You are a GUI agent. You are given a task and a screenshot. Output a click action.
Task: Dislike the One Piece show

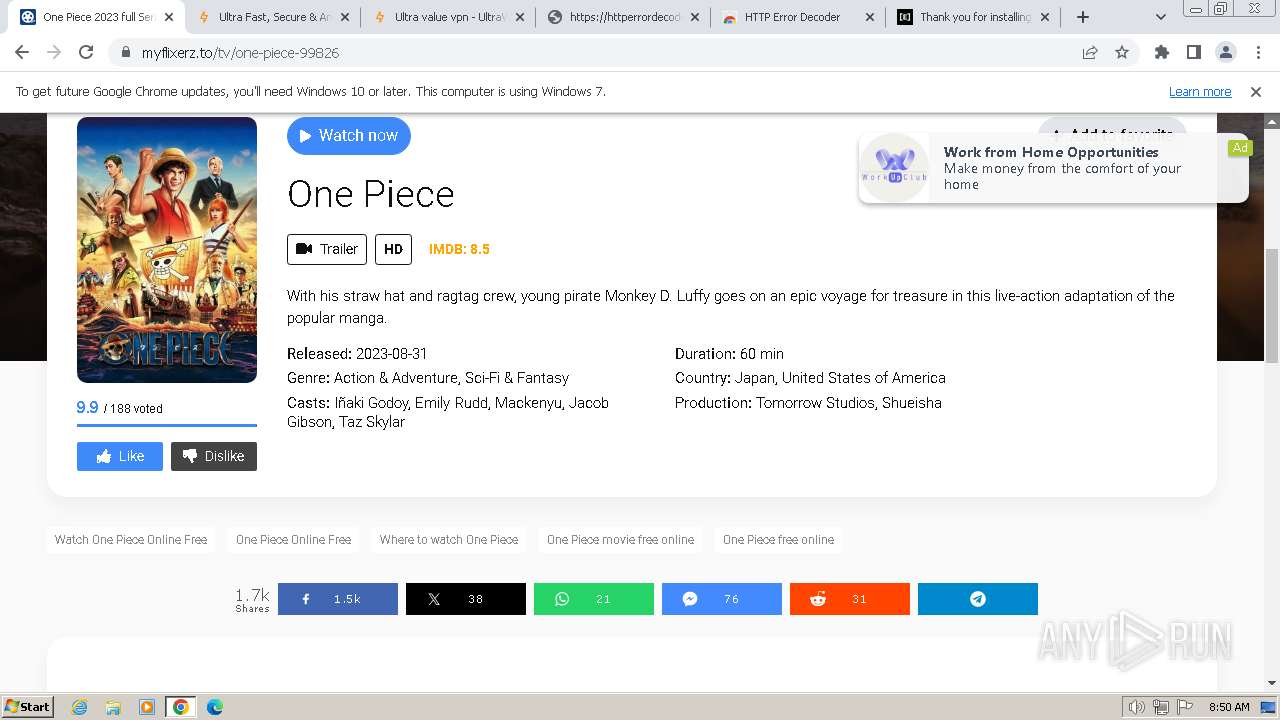click(x=214, y=456)
